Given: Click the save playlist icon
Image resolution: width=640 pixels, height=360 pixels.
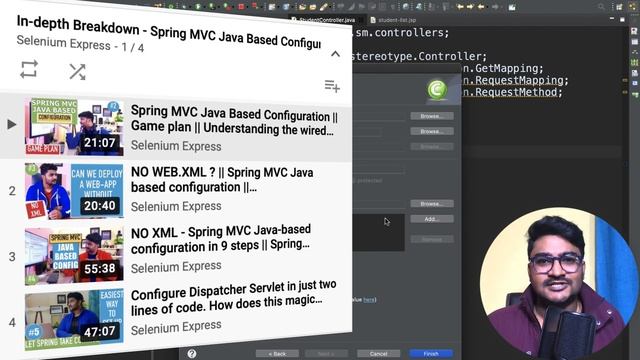Looking at the screenshot, I should click(332, 86).
